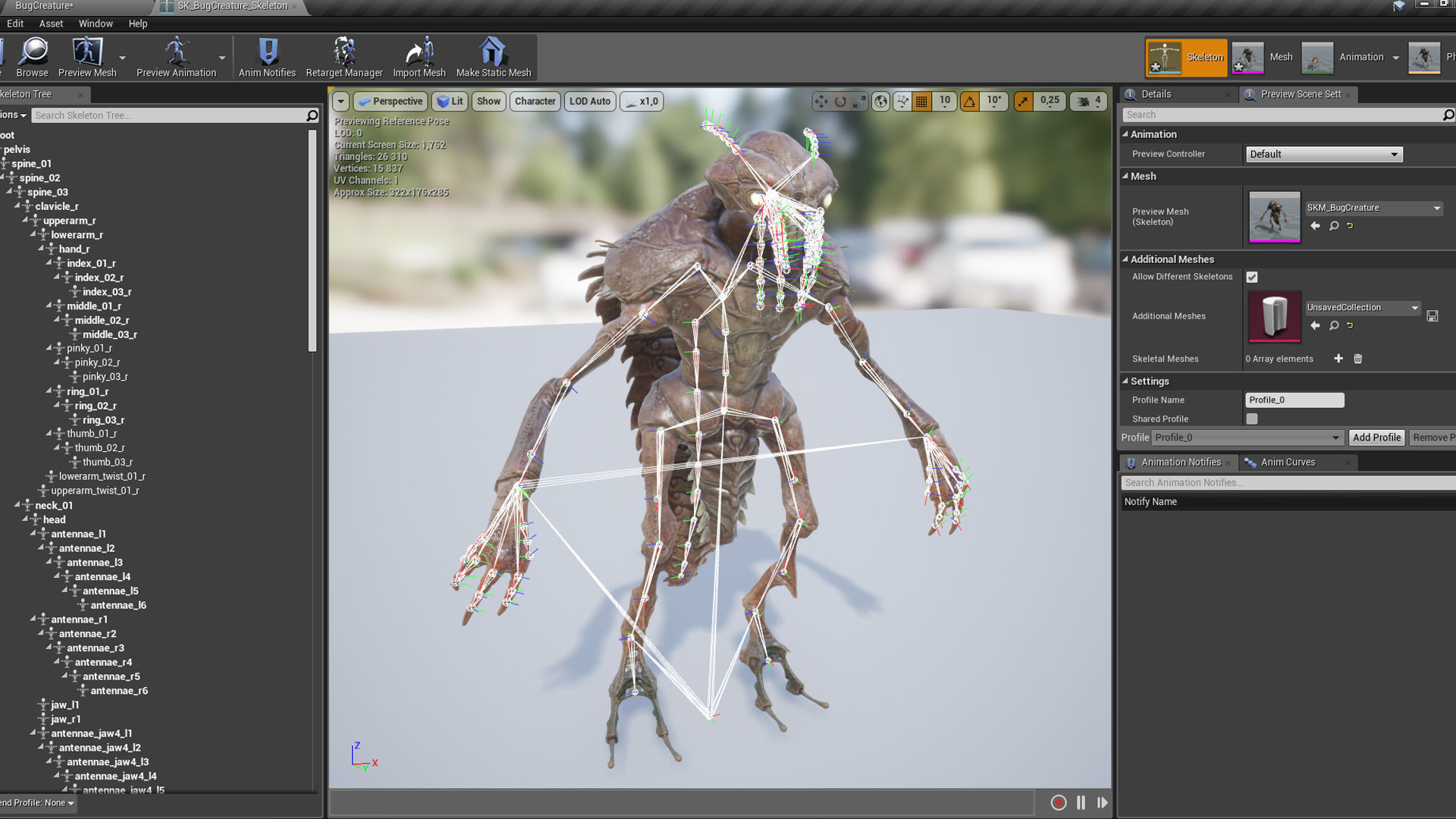Save the UnsavedCollection with disk icon

click(x=1432, y=316)
